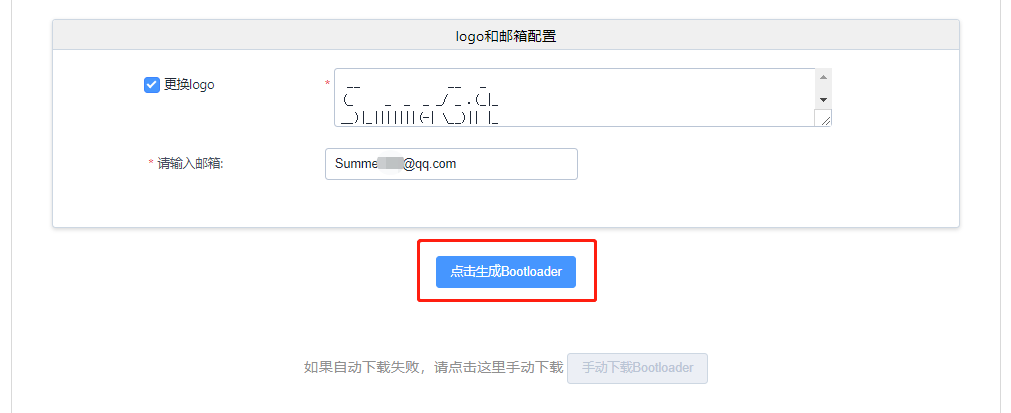This screenshot has height=413, width=1011.
Task: Click the logo和邮箱配置 panel header
Action: pos(506,36)
